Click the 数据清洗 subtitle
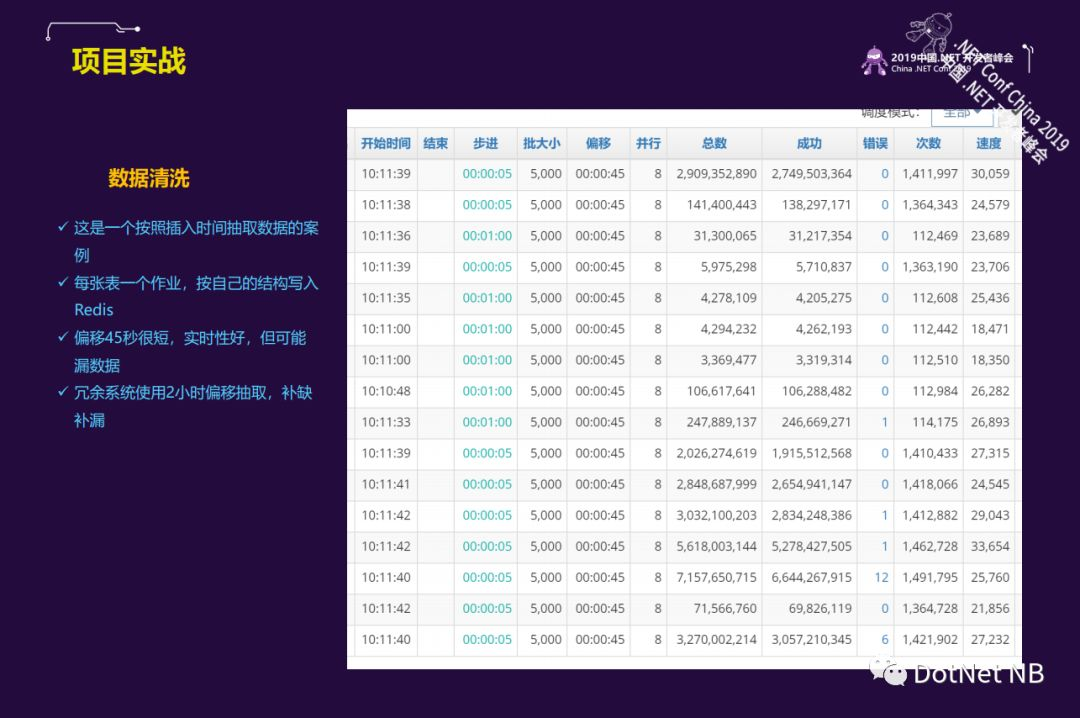The image size is (1080, 718). point(149,178)
